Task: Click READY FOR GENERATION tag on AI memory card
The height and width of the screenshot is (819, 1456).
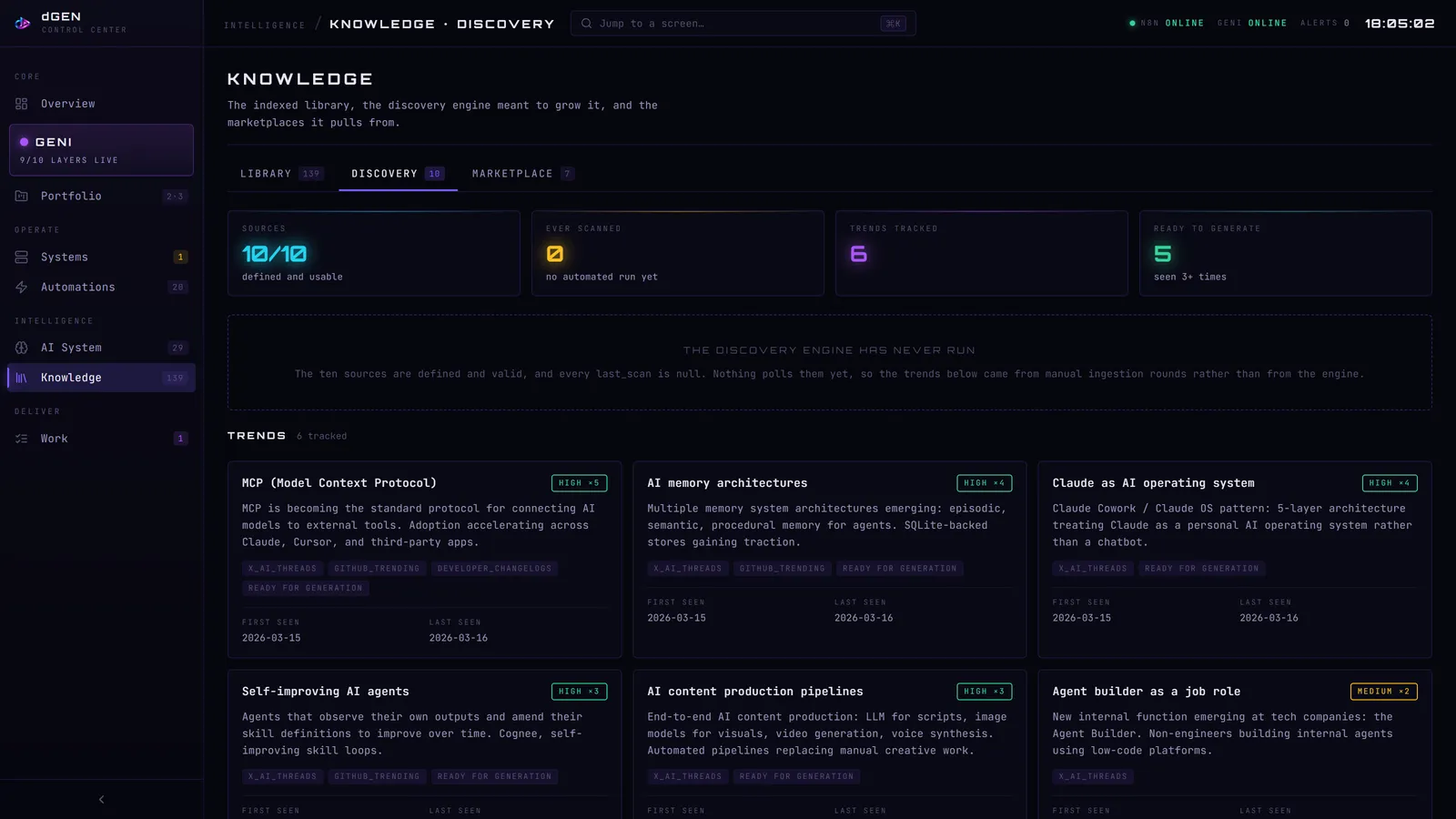Action: (900, 569)
